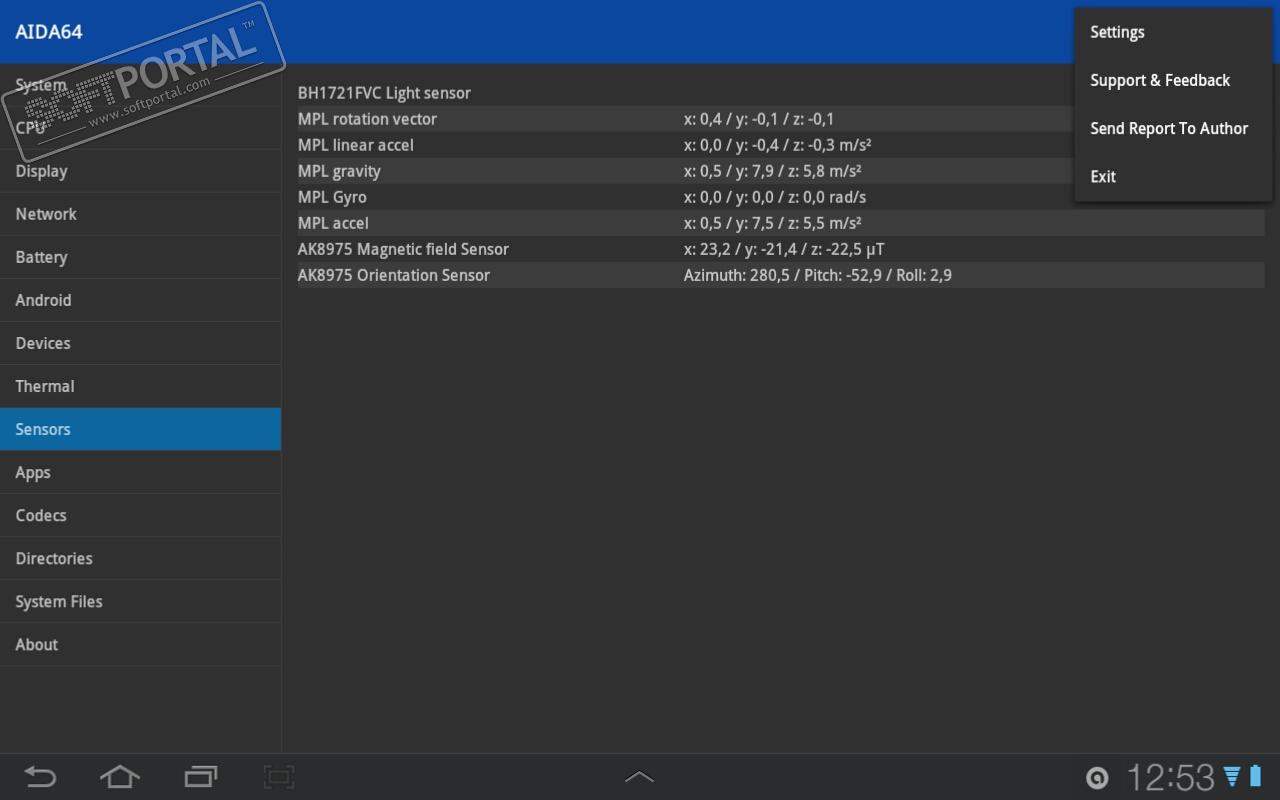Image resolution: width=1280 pixels, height=800 pixels.
Task: Tap the Android home icon
Action: coord(119,777)
